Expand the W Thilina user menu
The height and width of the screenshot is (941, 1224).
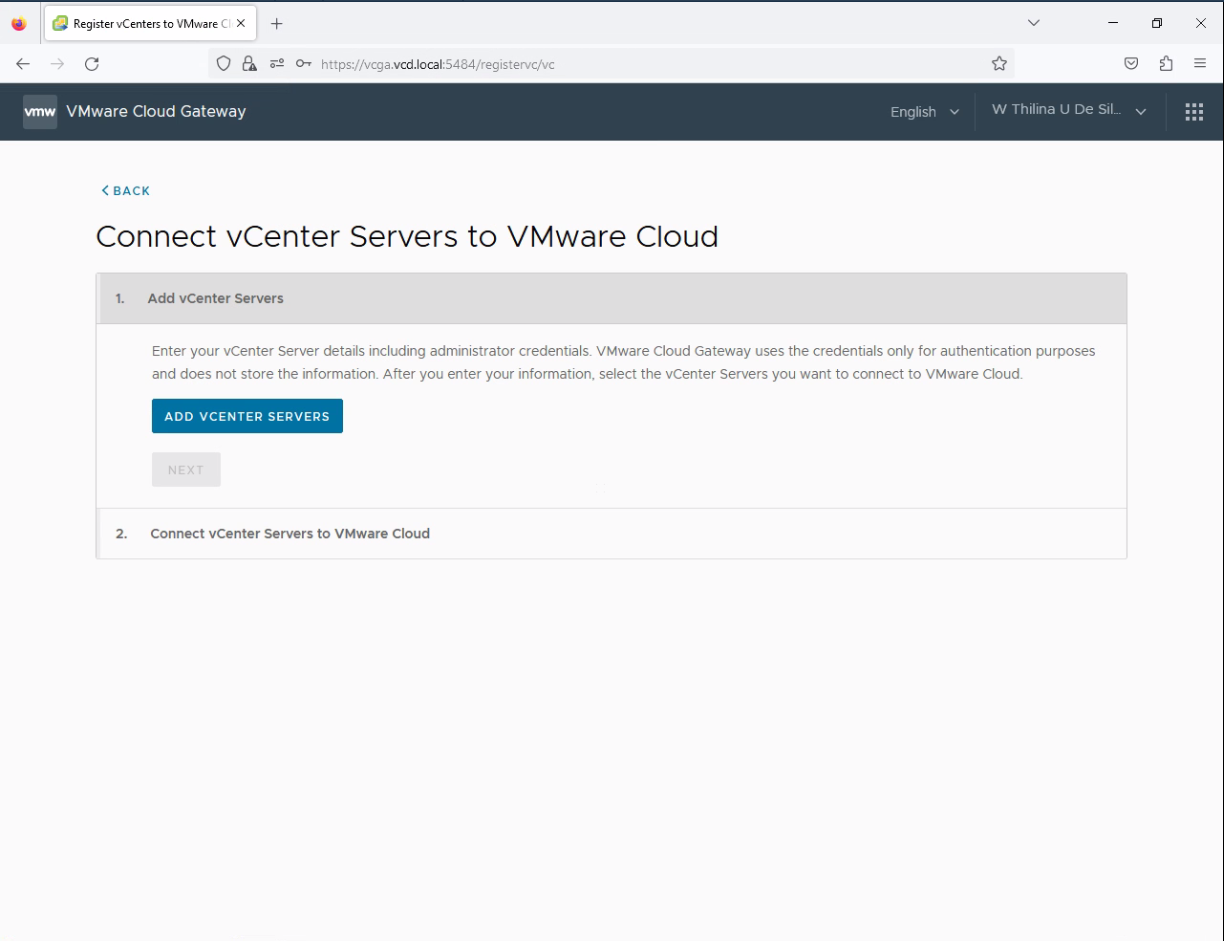click(x=1068, y=111)
